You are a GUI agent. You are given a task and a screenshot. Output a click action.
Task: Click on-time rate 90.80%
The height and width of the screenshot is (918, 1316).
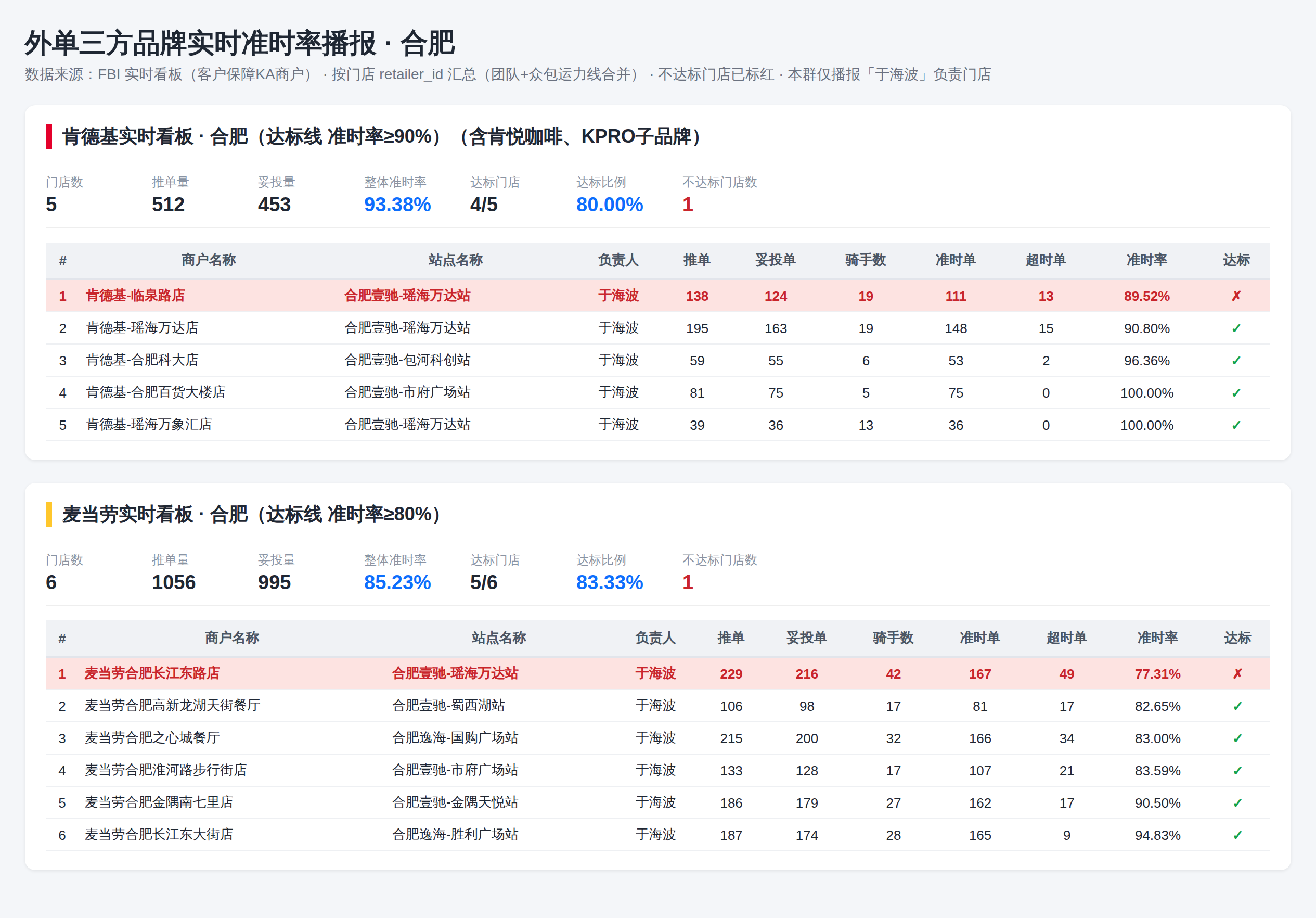click(1146, 328)
